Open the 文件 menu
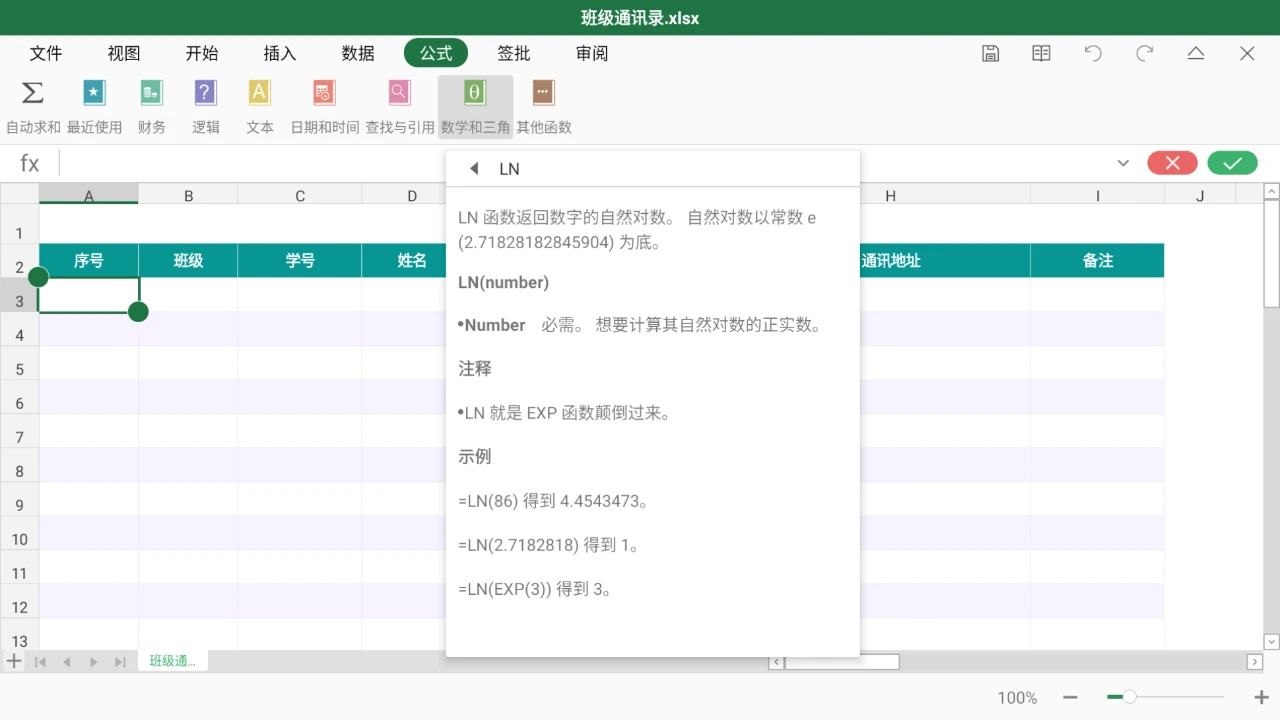This screenshot has height=720, width=1280. point(46,54)
